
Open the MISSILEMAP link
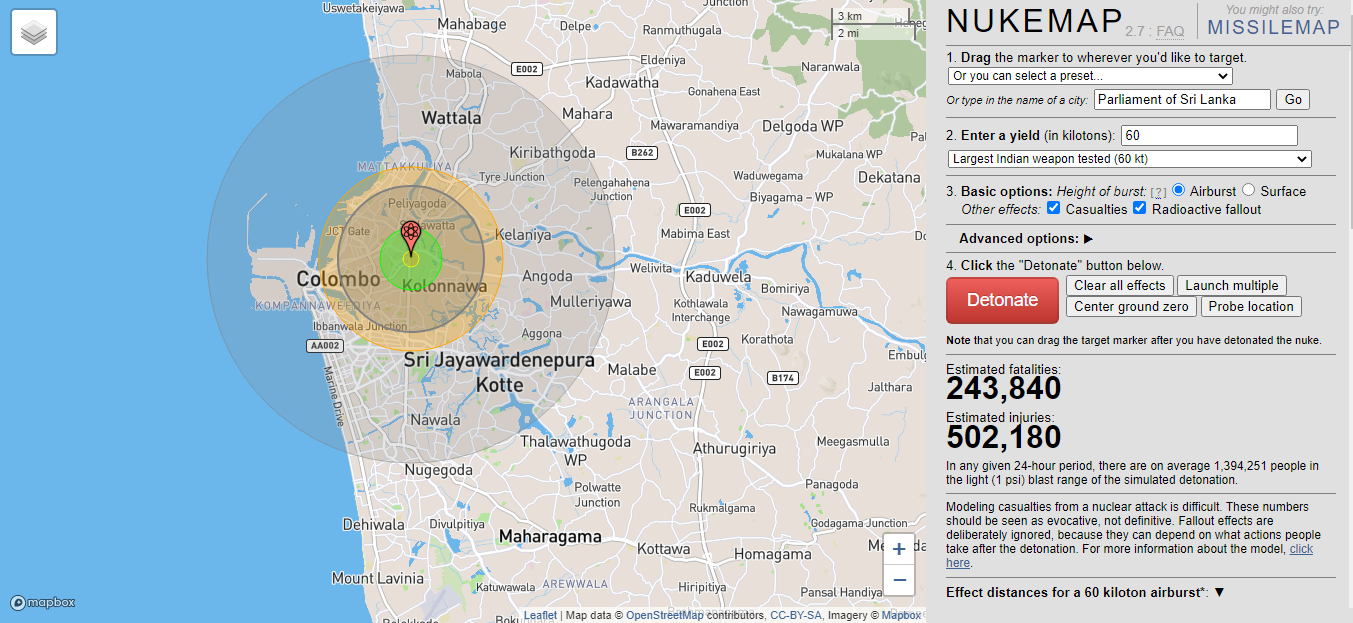pos(1273,27)
